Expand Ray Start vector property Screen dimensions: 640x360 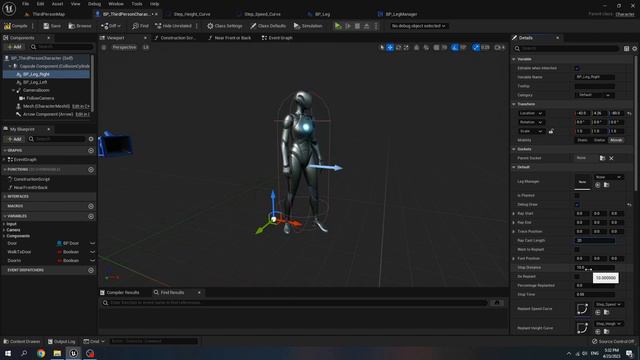514,213
